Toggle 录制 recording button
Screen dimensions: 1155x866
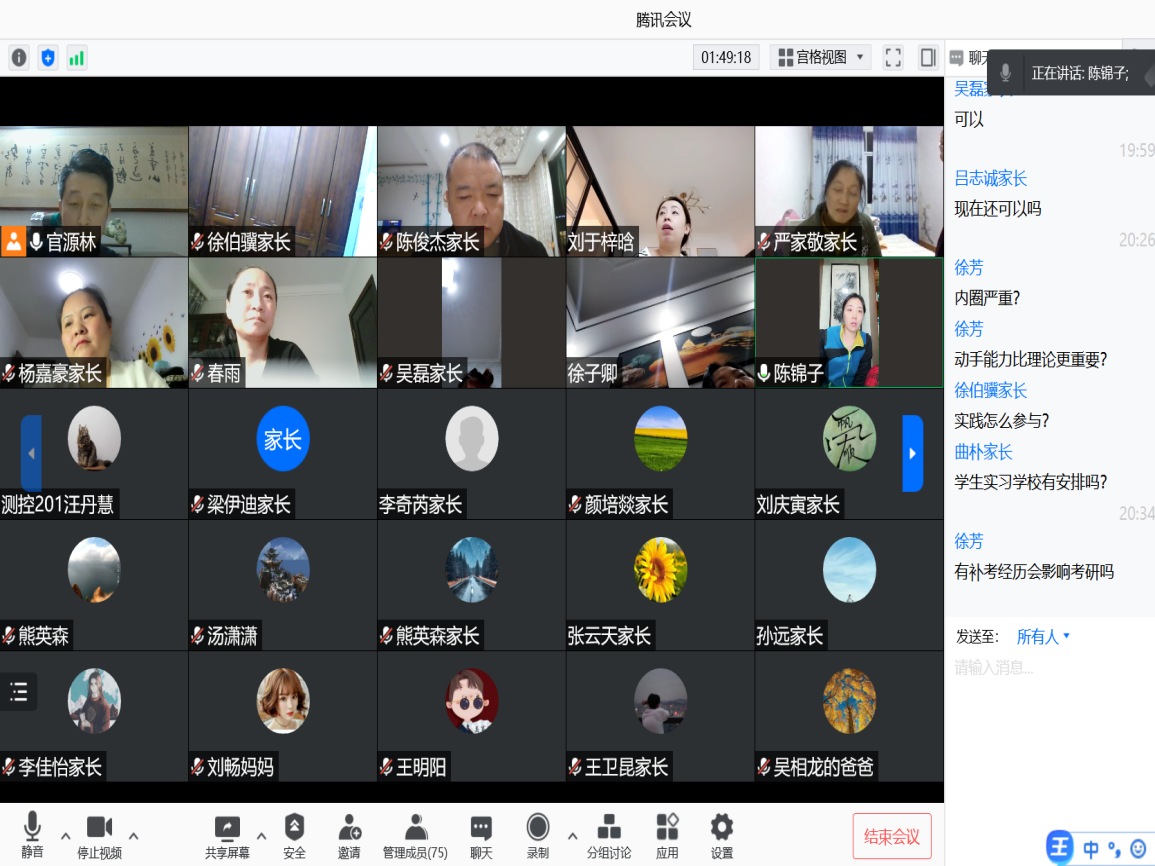538,835
